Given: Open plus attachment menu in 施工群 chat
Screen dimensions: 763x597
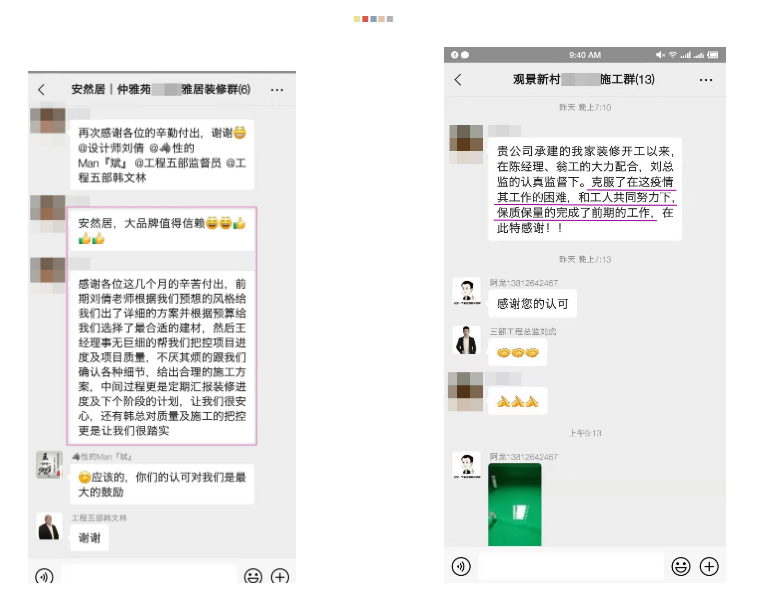Looking at the screenshot, I should tap(709, 566).
